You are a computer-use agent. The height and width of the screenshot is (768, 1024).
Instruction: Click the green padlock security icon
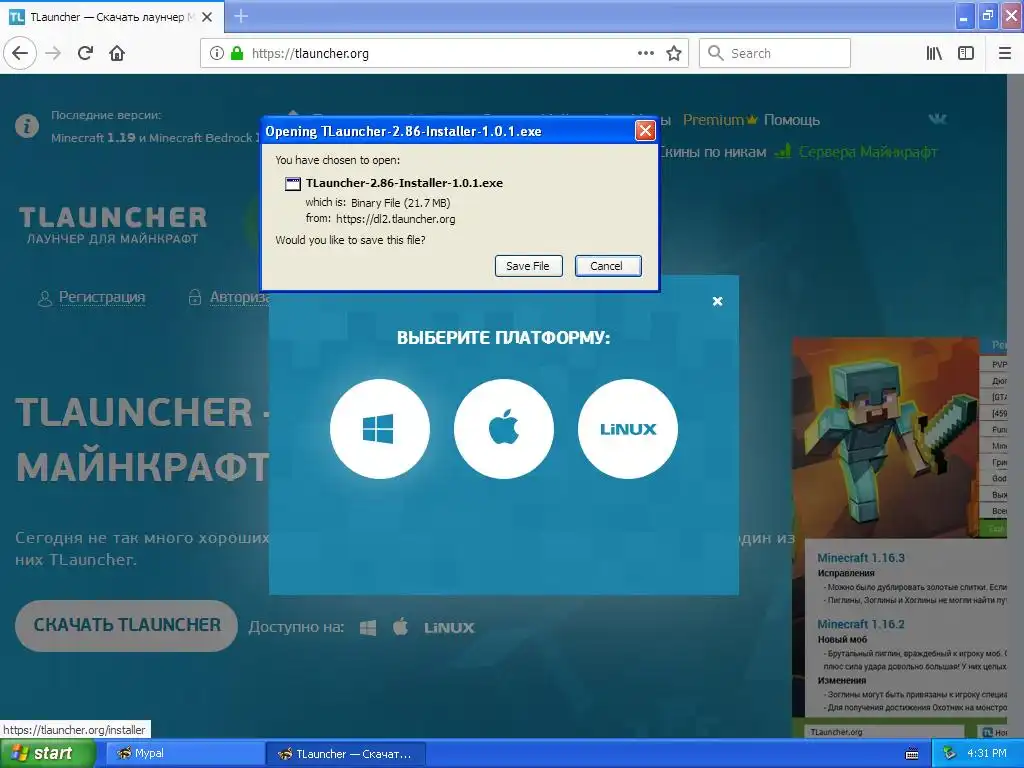coord(237,54)
